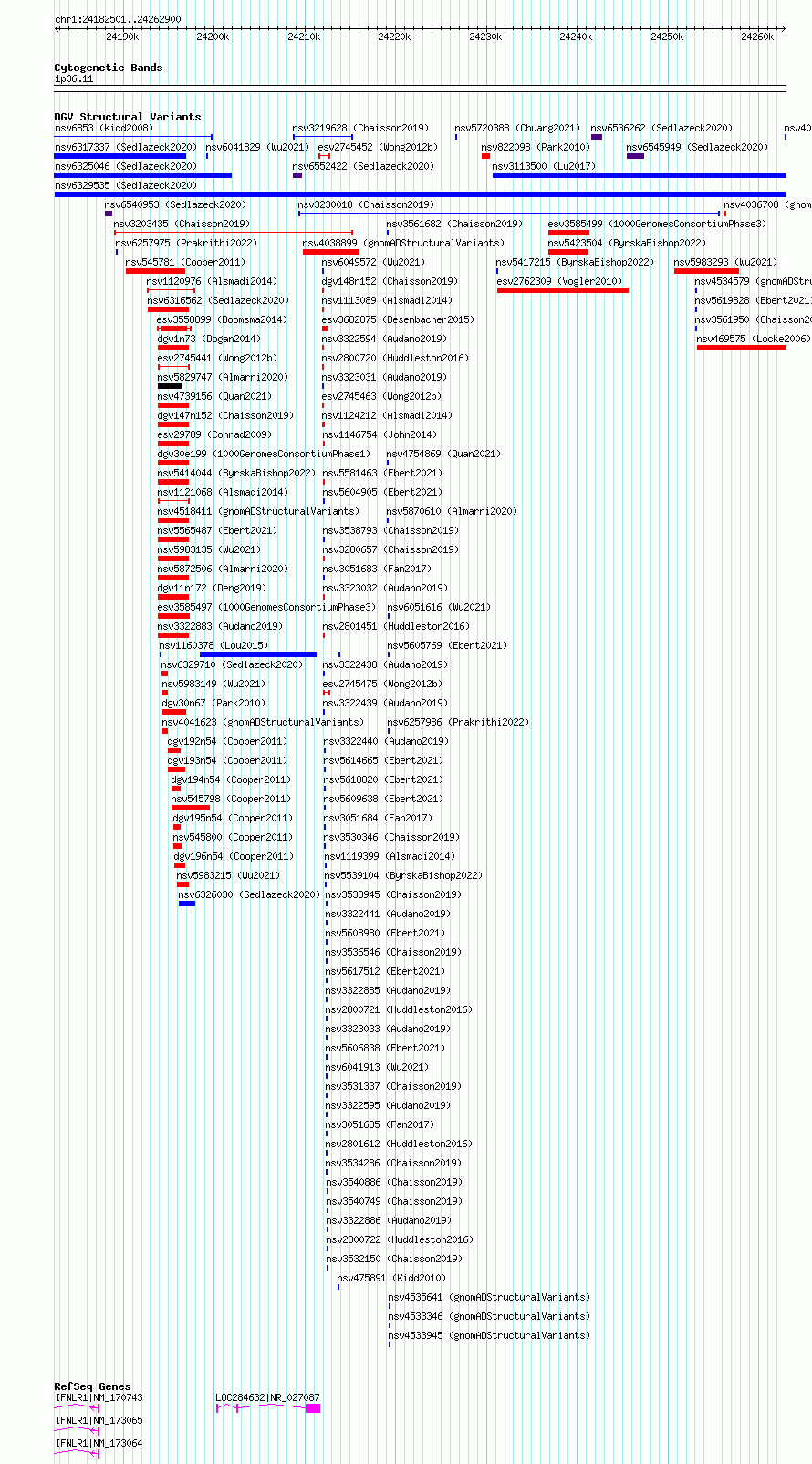The width and height of the screenshot is (812, 1464).
Task: Select nsv5829747 (Almarri2020) label
Action: click(223, 378)
